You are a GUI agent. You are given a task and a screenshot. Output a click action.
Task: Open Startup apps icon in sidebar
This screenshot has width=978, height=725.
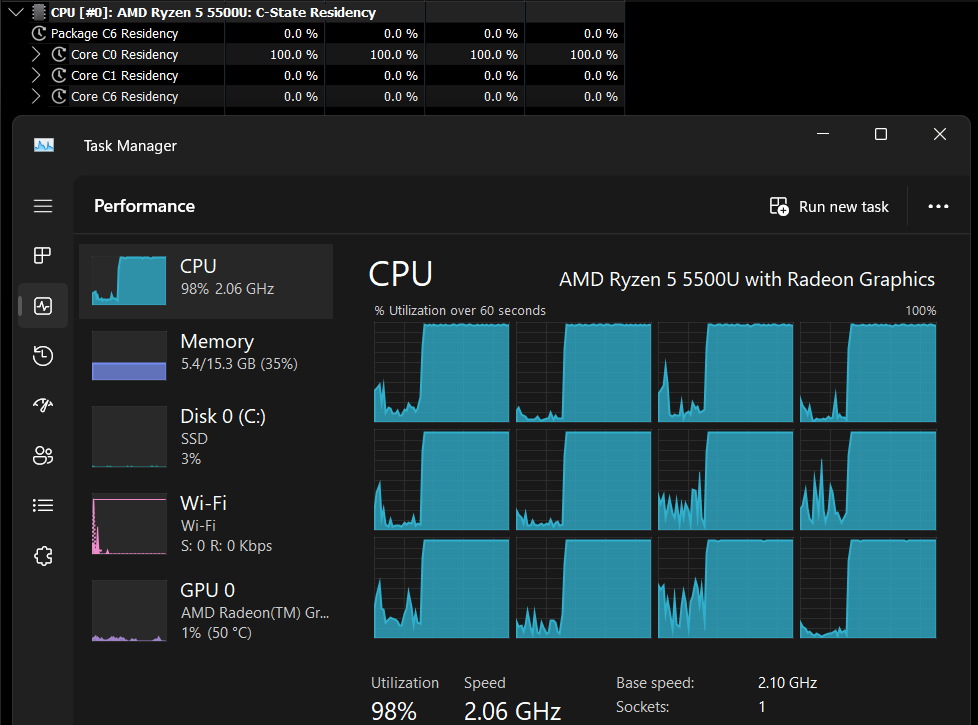click(43, 405)
